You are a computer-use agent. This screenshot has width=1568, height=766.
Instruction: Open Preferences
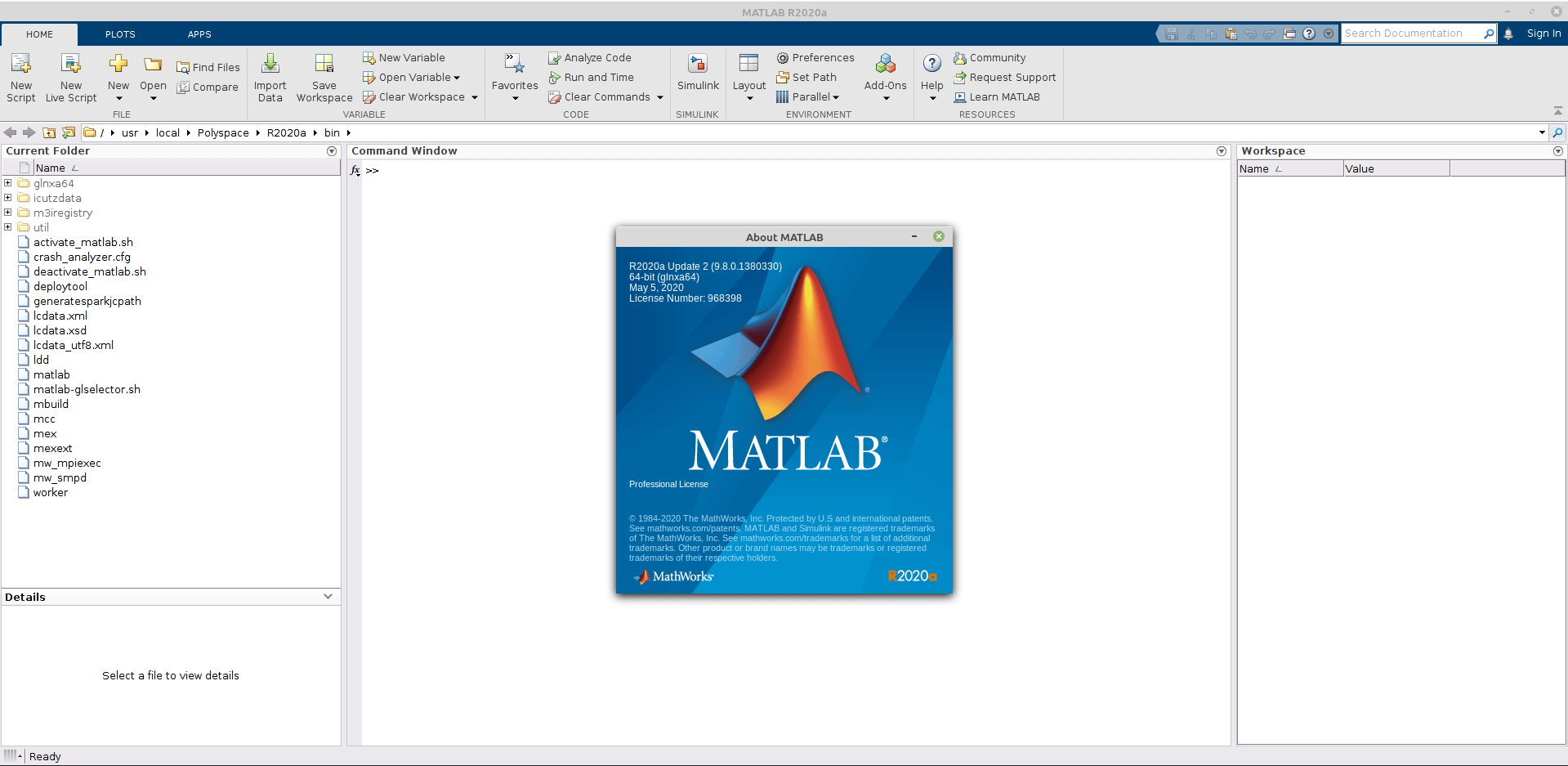(x=815, y=57)
